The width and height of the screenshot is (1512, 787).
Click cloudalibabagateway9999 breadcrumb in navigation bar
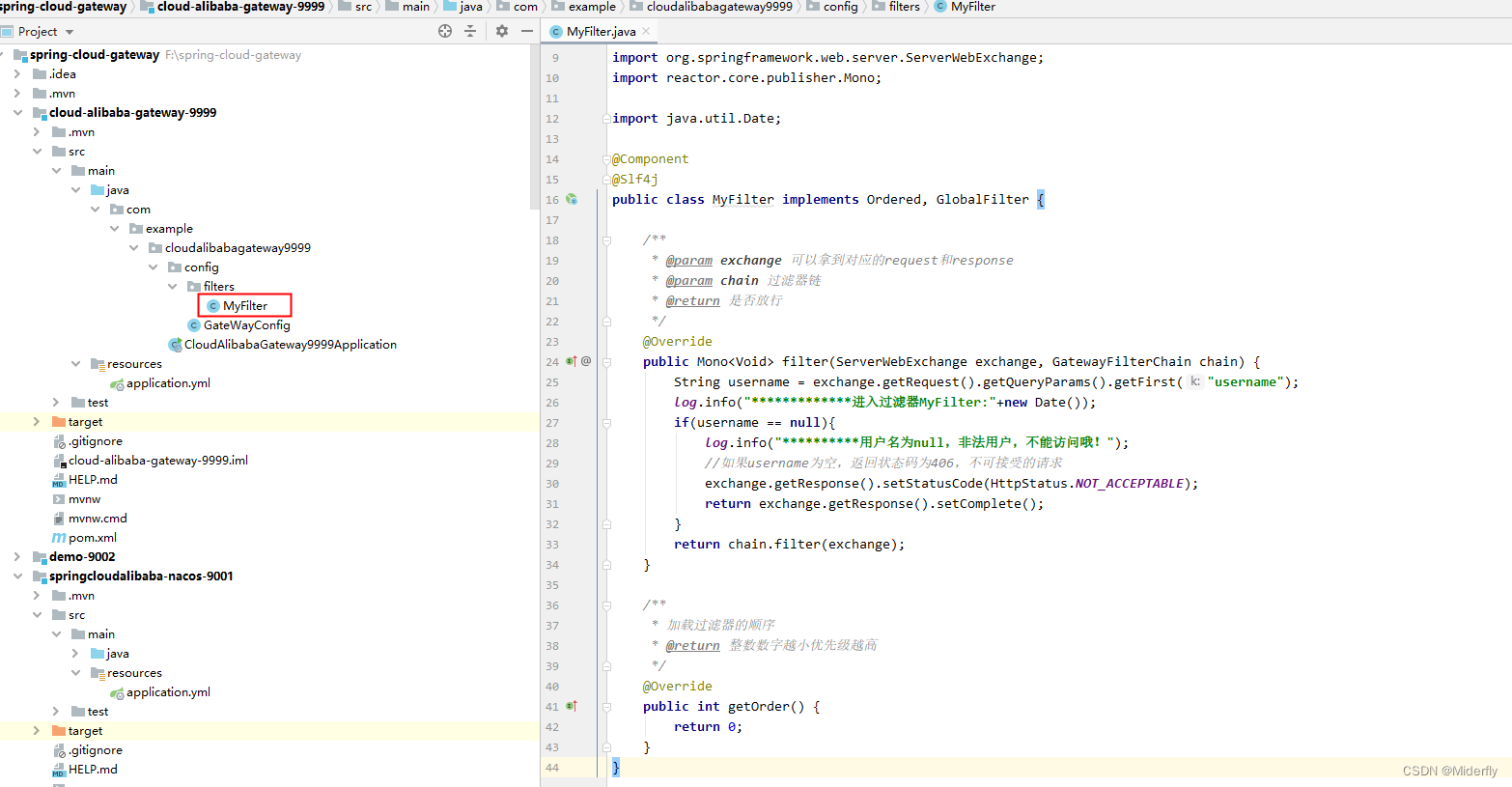tap(711, 7)
